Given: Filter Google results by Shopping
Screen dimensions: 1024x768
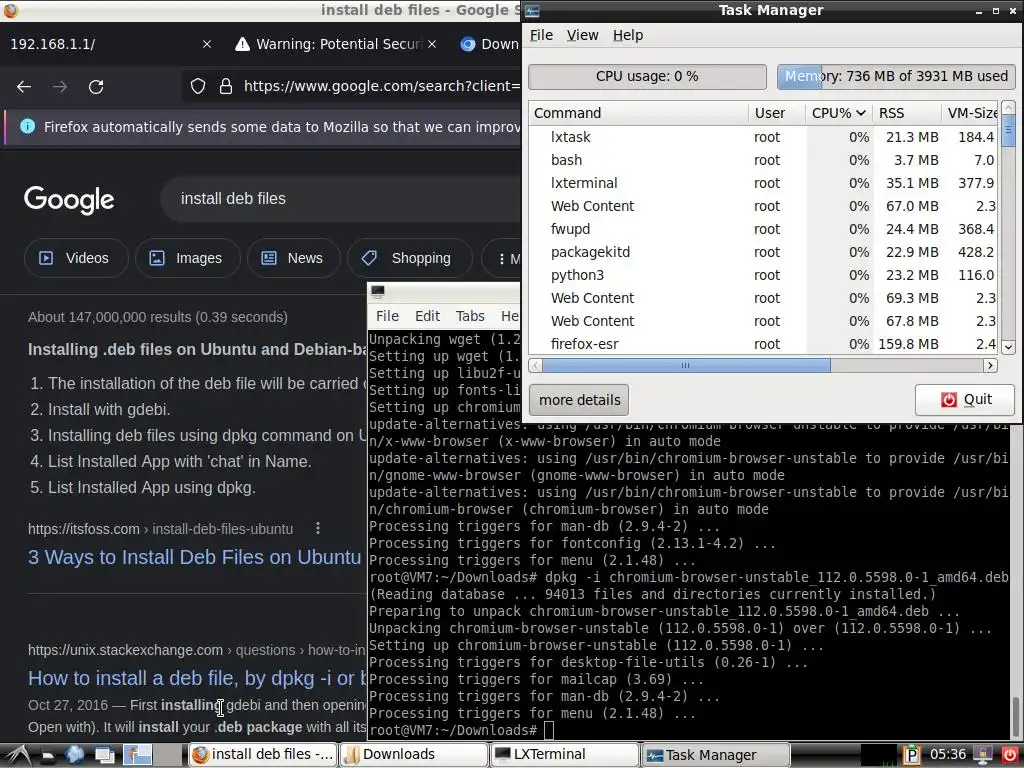Looking at the screenshot, I should (409, 258).
